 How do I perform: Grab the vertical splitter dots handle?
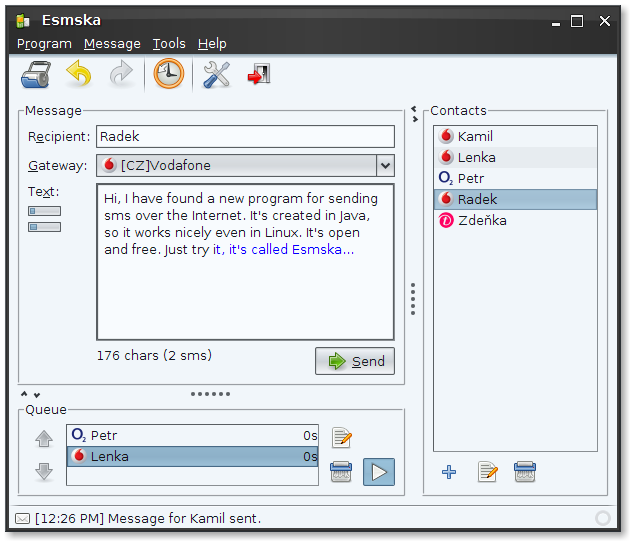tap(413, 299)
